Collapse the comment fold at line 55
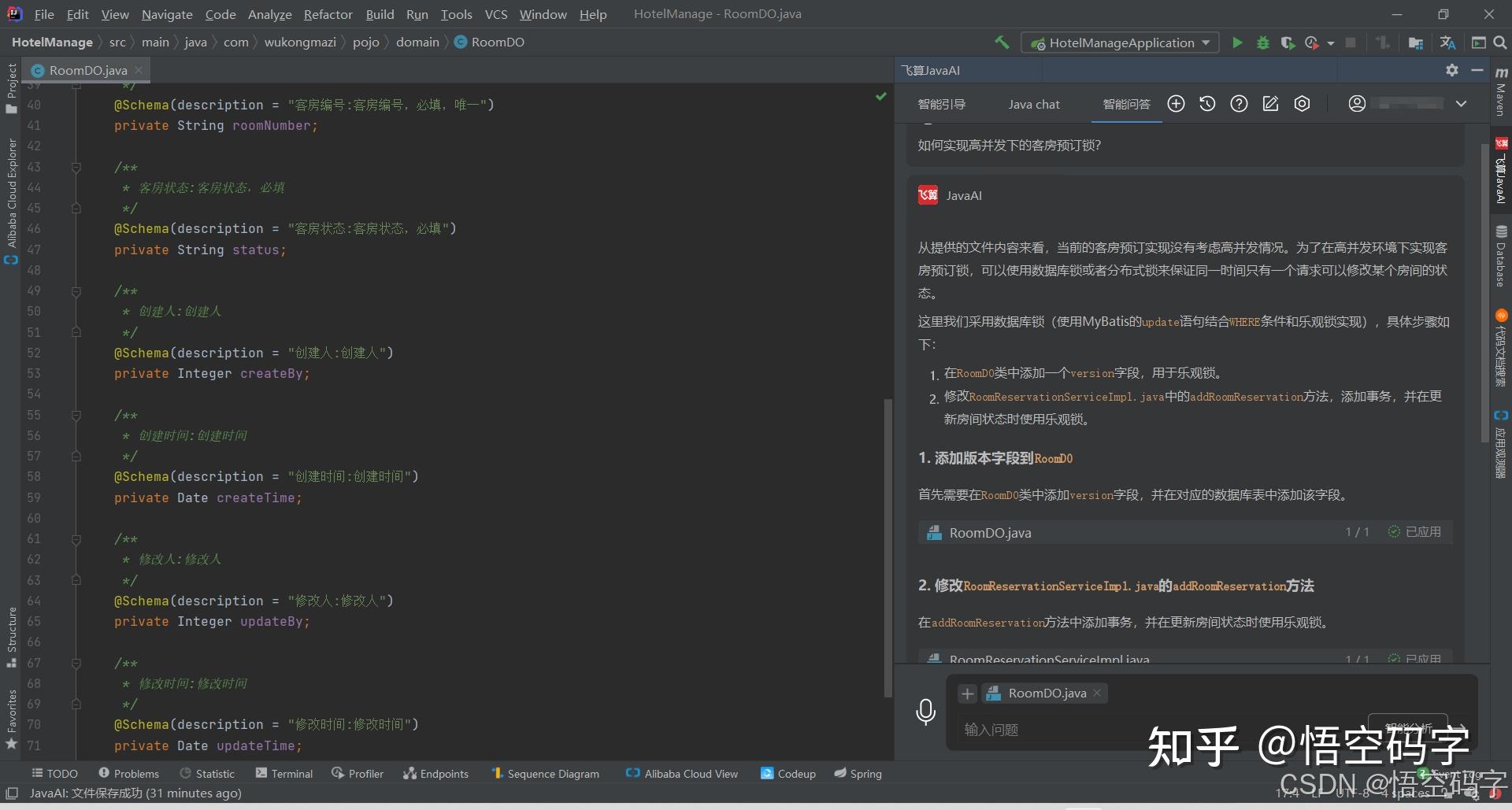 click(x=76, y=415)
